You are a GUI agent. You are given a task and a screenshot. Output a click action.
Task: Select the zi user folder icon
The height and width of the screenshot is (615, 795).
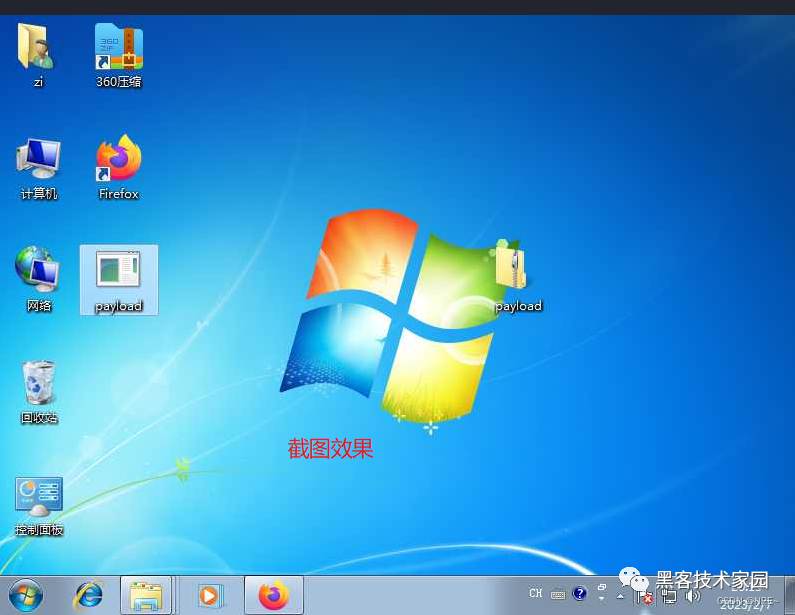point(38,55)
